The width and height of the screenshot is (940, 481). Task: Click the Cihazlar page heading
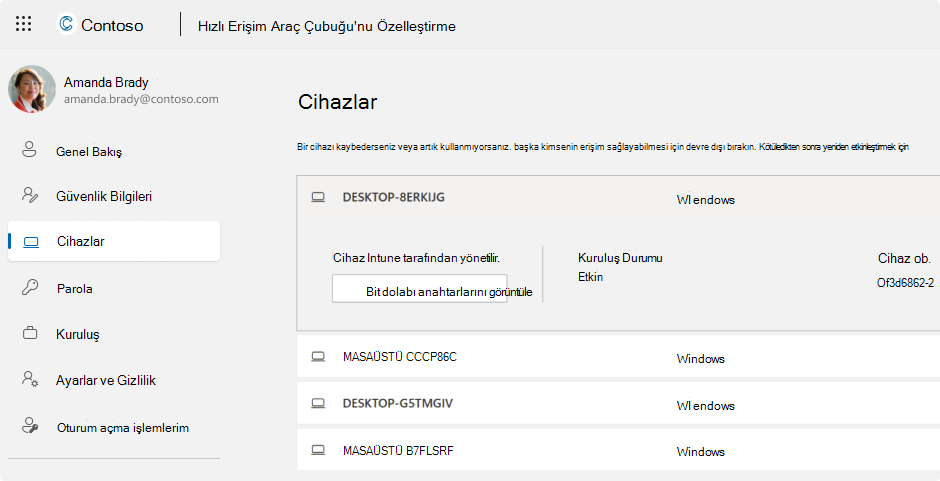338,102
